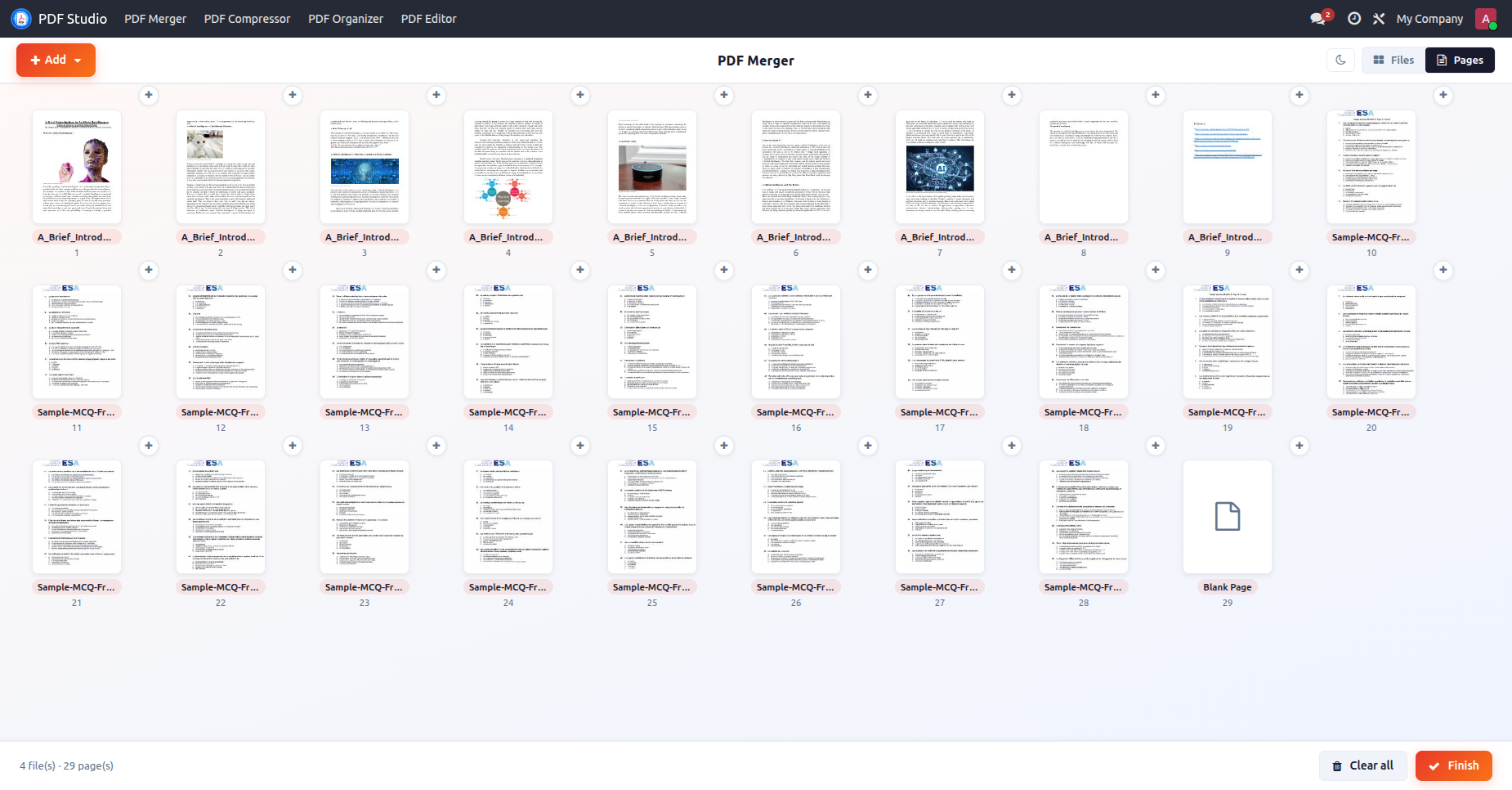Click the A_Brief_Introd label of page 4
Screen dimensions: 1512x790
(508, 237)
